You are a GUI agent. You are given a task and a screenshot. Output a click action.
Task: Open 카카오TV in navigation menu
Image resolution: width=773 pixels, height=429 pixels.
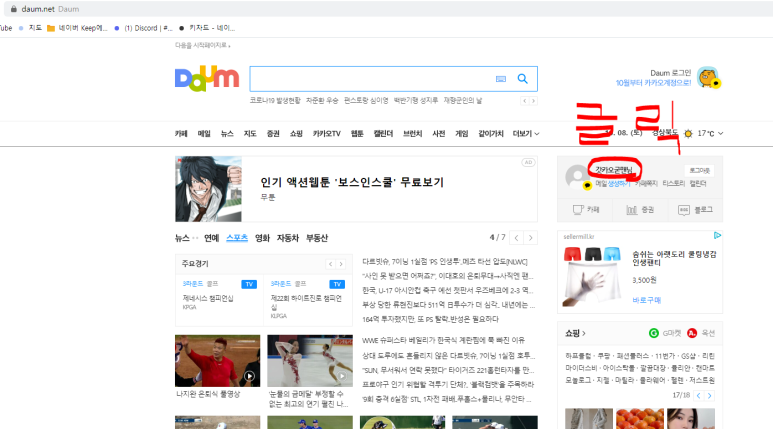pos(326,134)
